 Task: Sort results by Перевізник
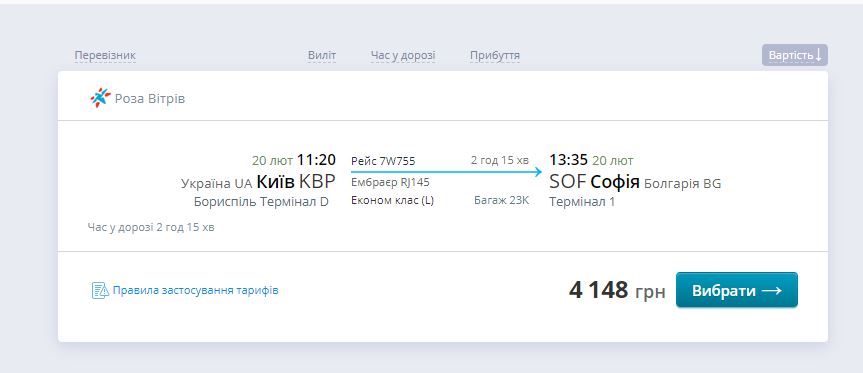pyautogui.click(x=105, y=56)
